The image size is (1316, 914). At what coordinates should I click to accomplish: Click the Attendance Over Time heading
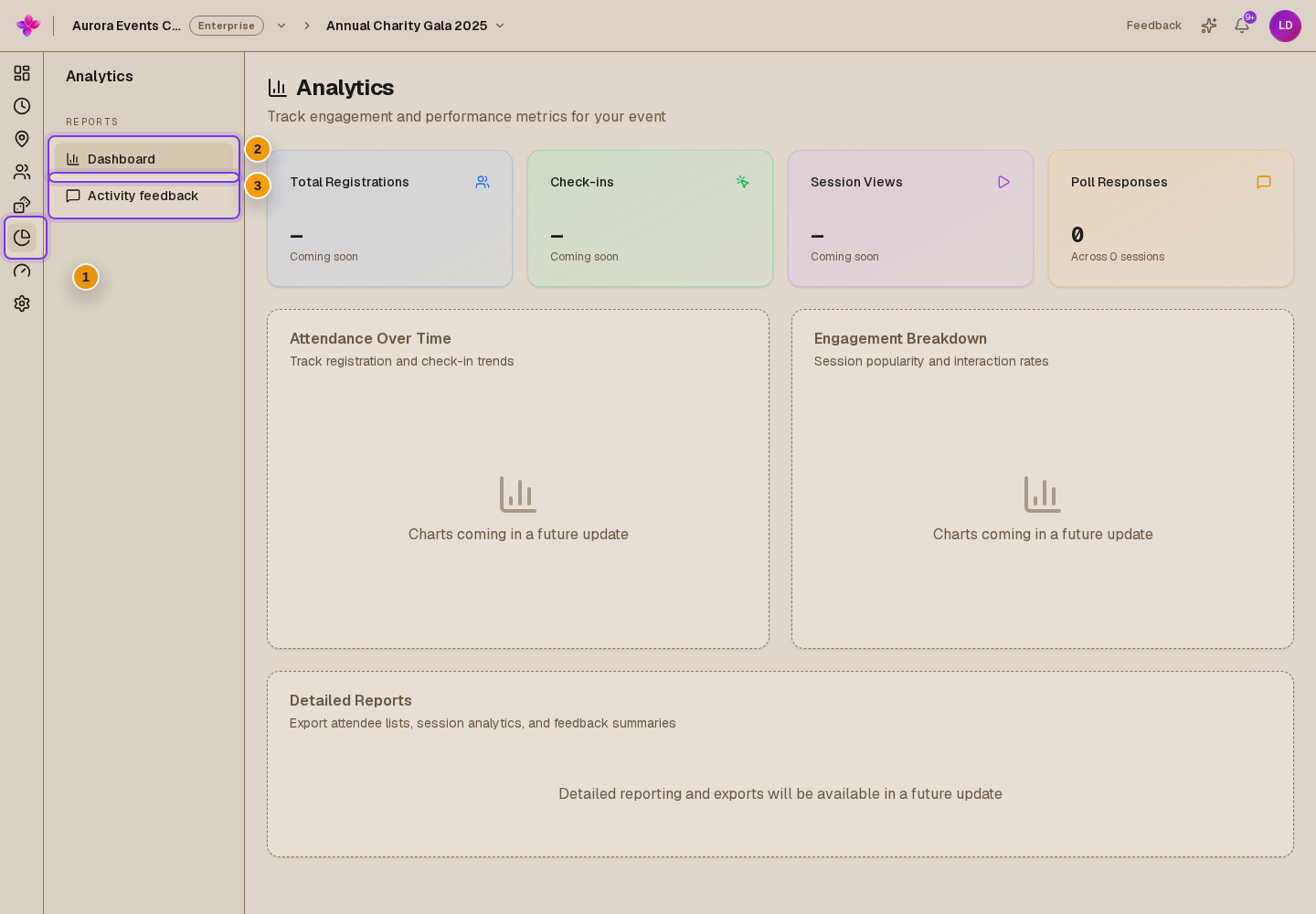point(370,338)
